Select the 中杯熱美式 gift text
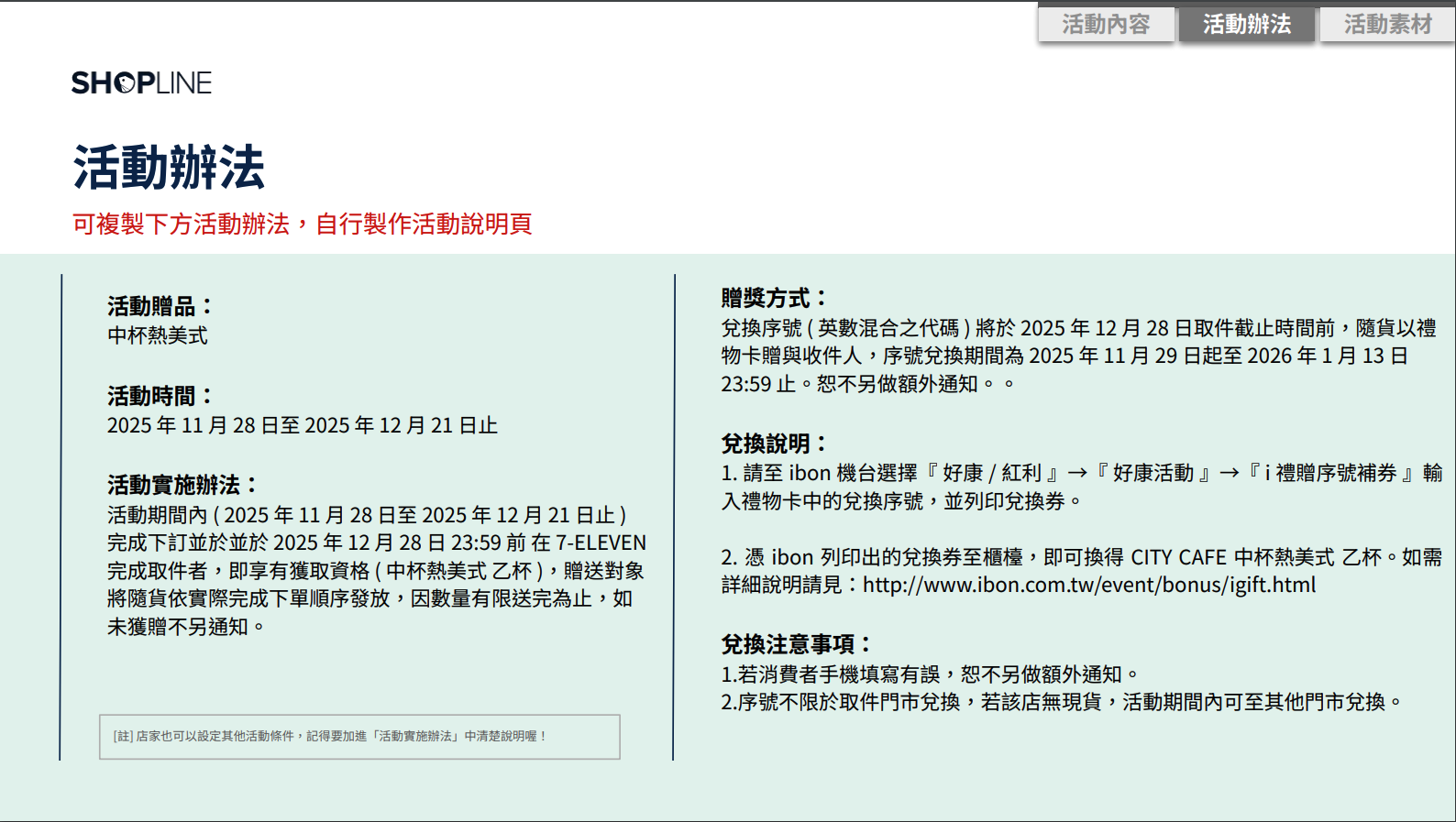Viewport: 1456px width, 822px height. pos(158,335)
